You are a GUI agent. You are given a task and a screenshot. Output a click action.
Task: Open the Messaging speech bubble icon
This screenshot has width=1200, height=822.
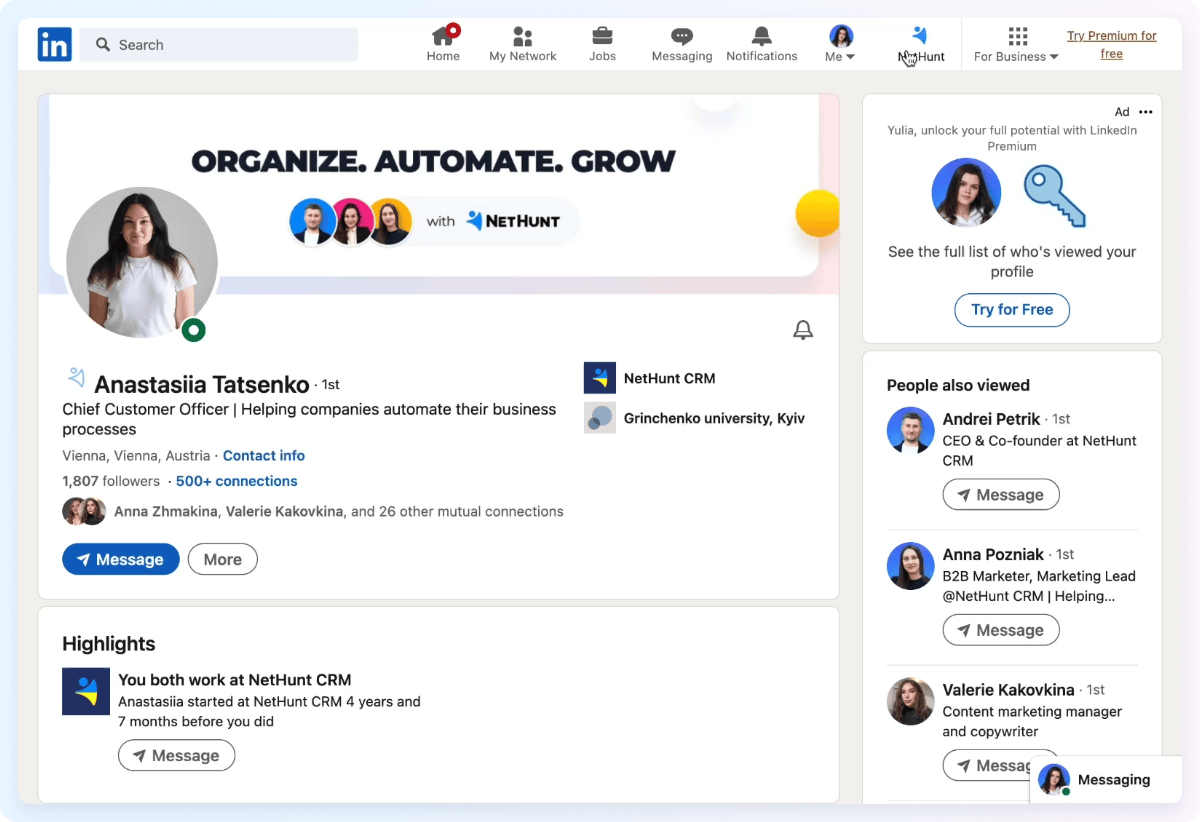click(x=682, y=37)
